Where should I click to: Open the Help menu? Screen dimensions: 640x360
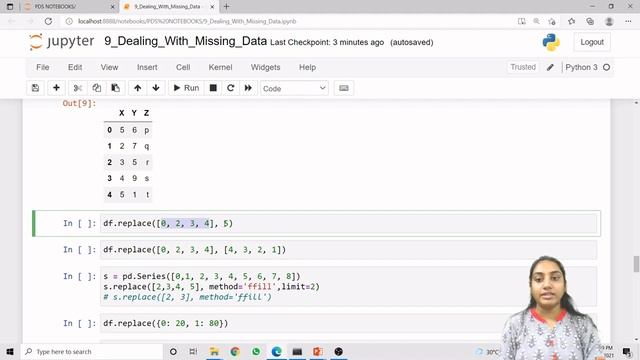pyautogui.click(x=307, y=67)
